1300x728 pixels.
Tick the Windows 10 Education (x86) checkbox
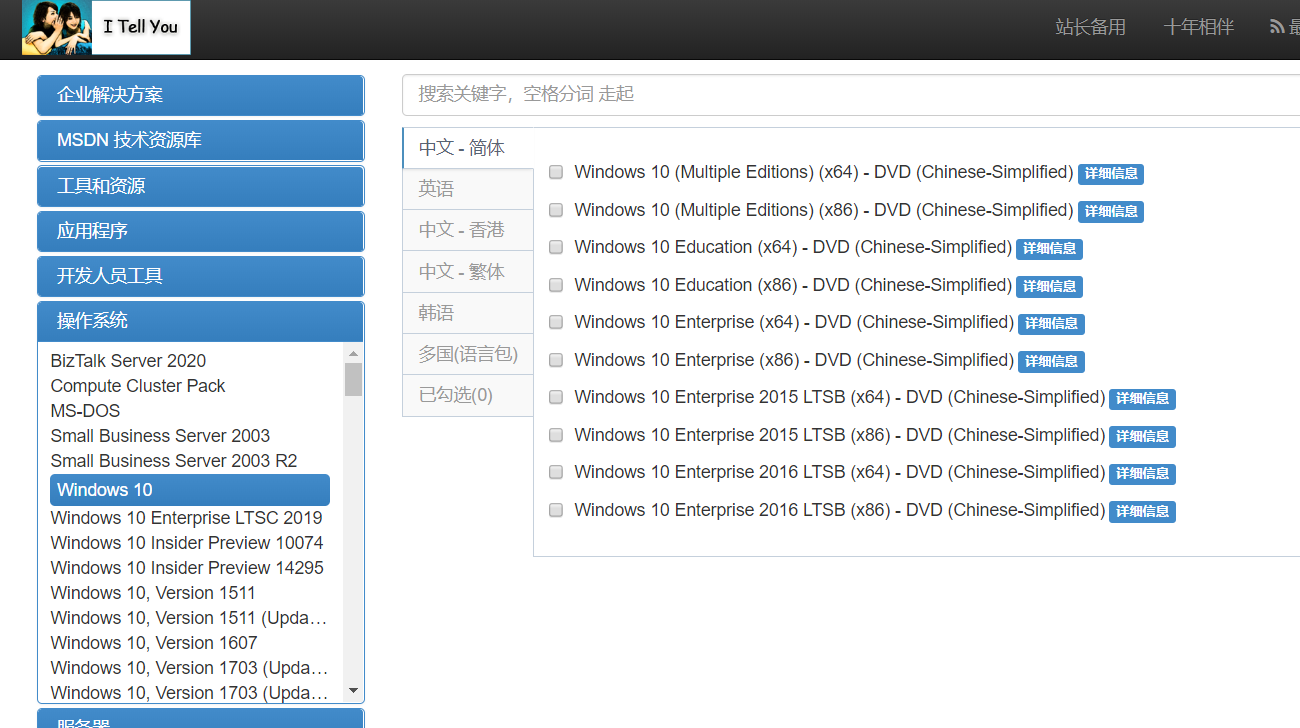[556, 285]
